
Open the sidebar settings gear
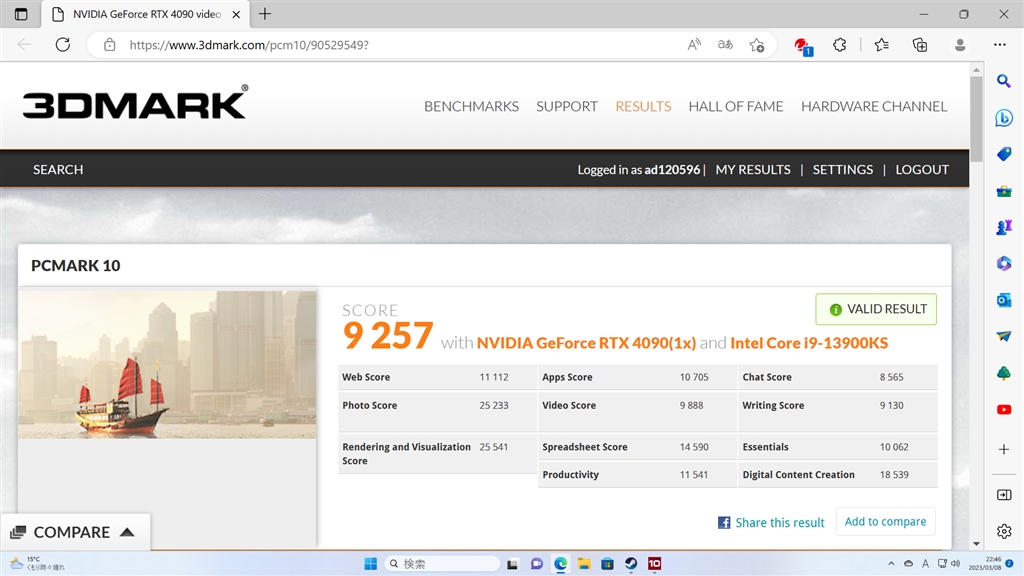(x=1004, y=531)
